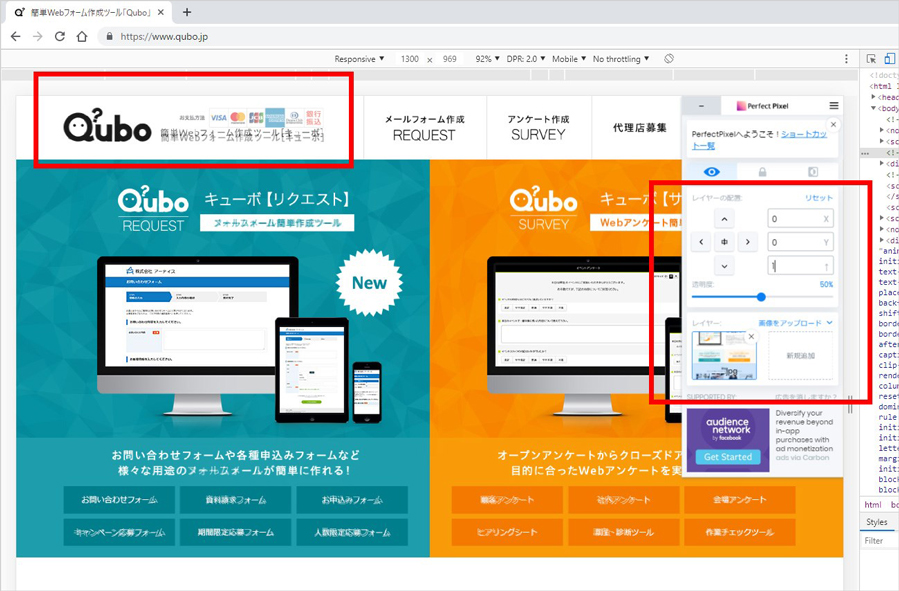Activate the DevTools inspect element icon

pos(871,58)
